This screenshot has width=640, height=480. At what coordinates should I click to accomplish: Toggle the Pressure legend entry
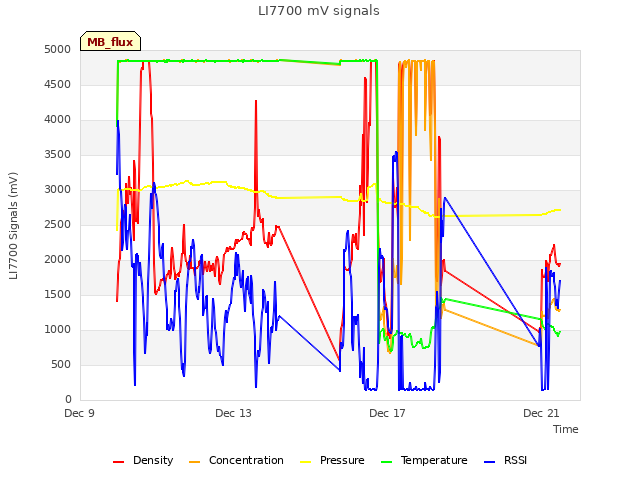point(332,460)
